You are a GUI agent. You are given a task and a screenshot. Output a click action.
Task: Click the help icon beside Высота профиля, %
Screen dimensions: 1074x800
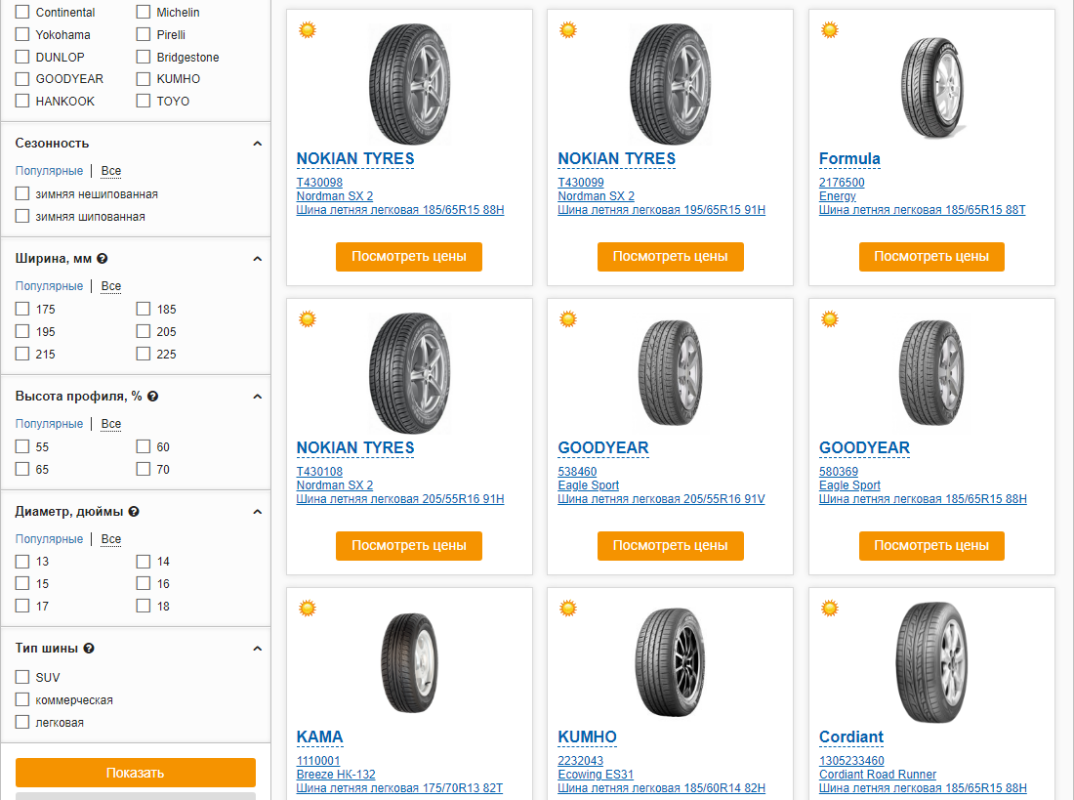[x=153, y=397]
